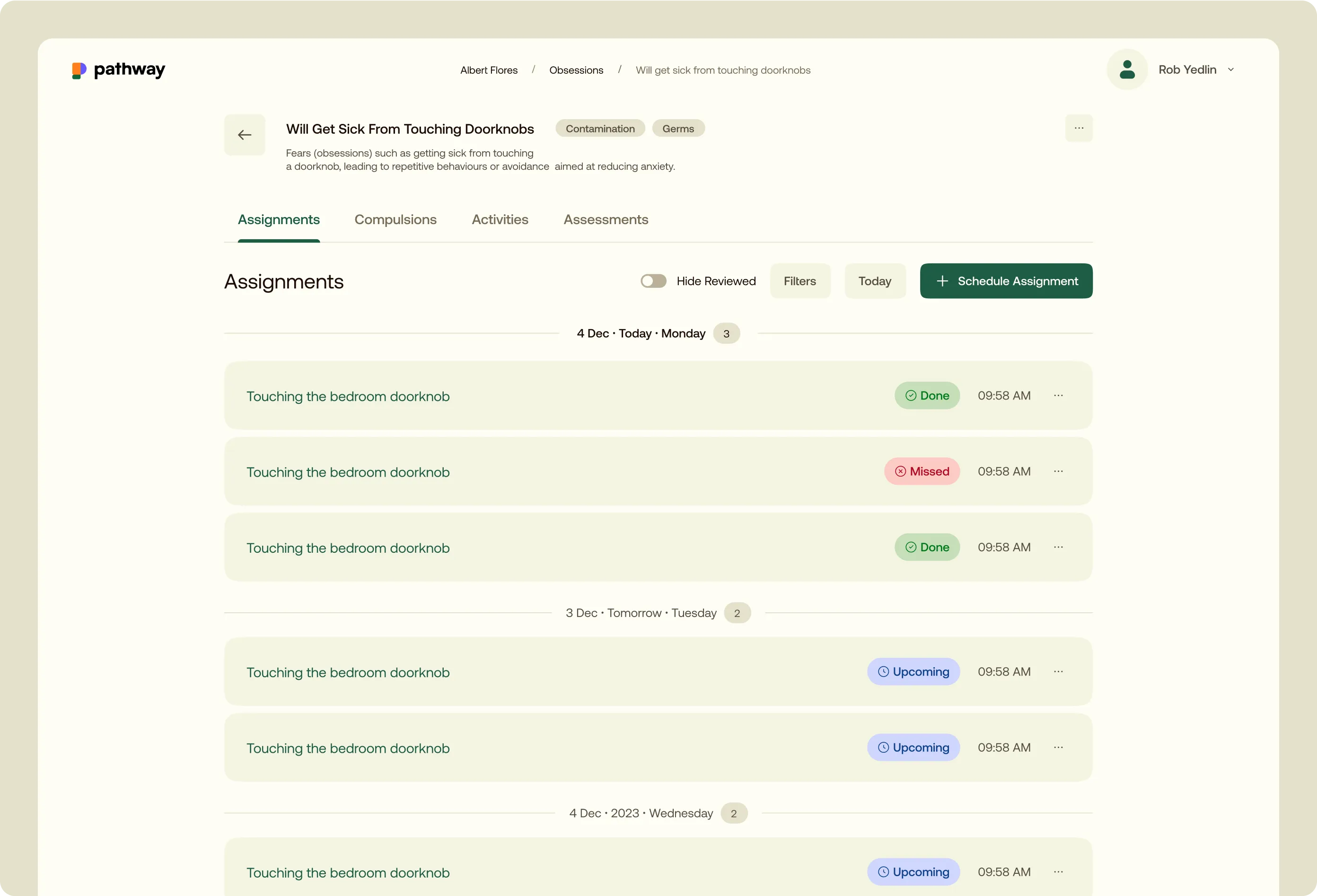Click the Schedule Assignment button

coord(1006,281)
